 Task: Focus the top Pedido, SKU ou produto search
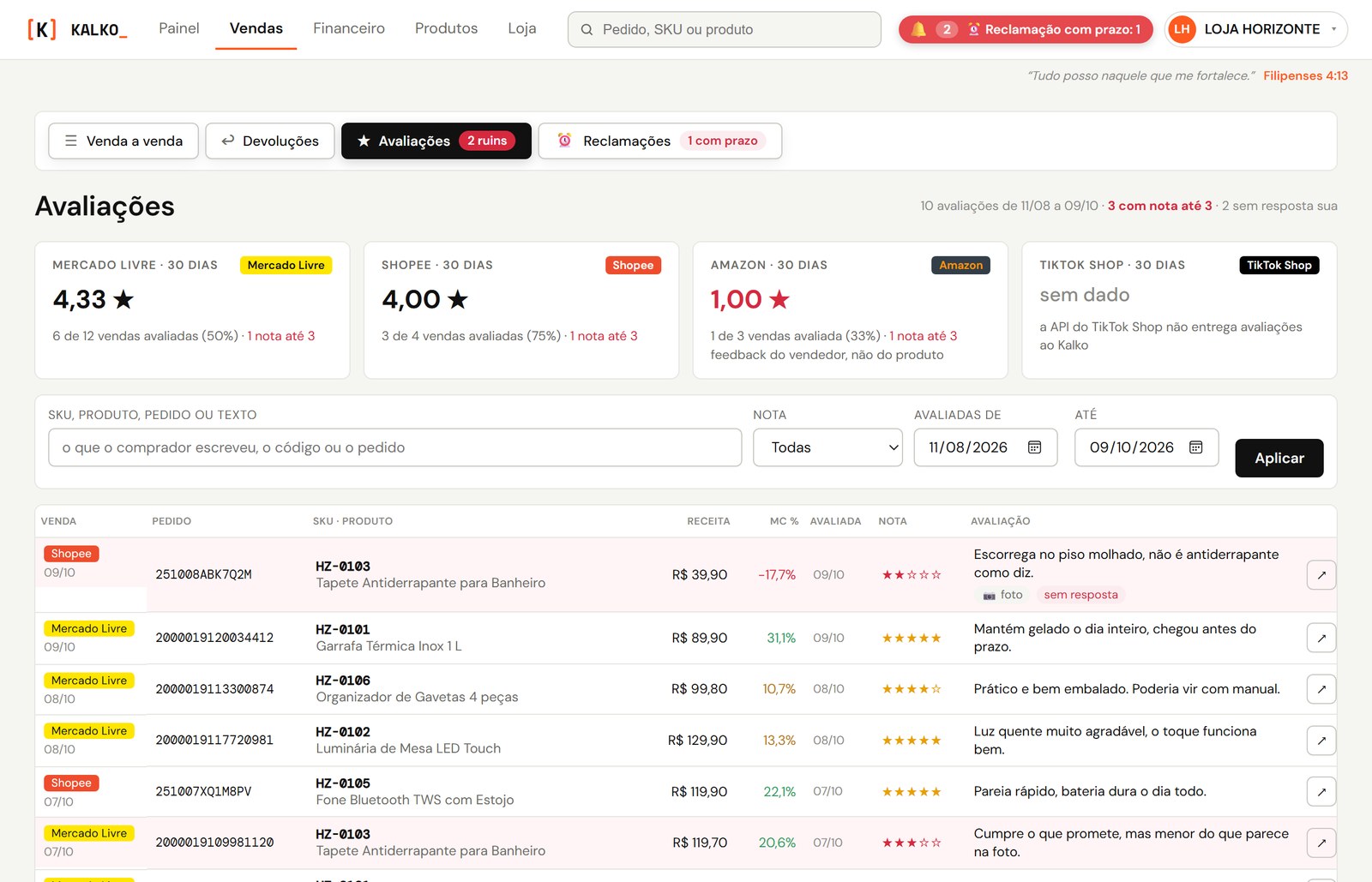pyautogui.click(x=725, y=29)
